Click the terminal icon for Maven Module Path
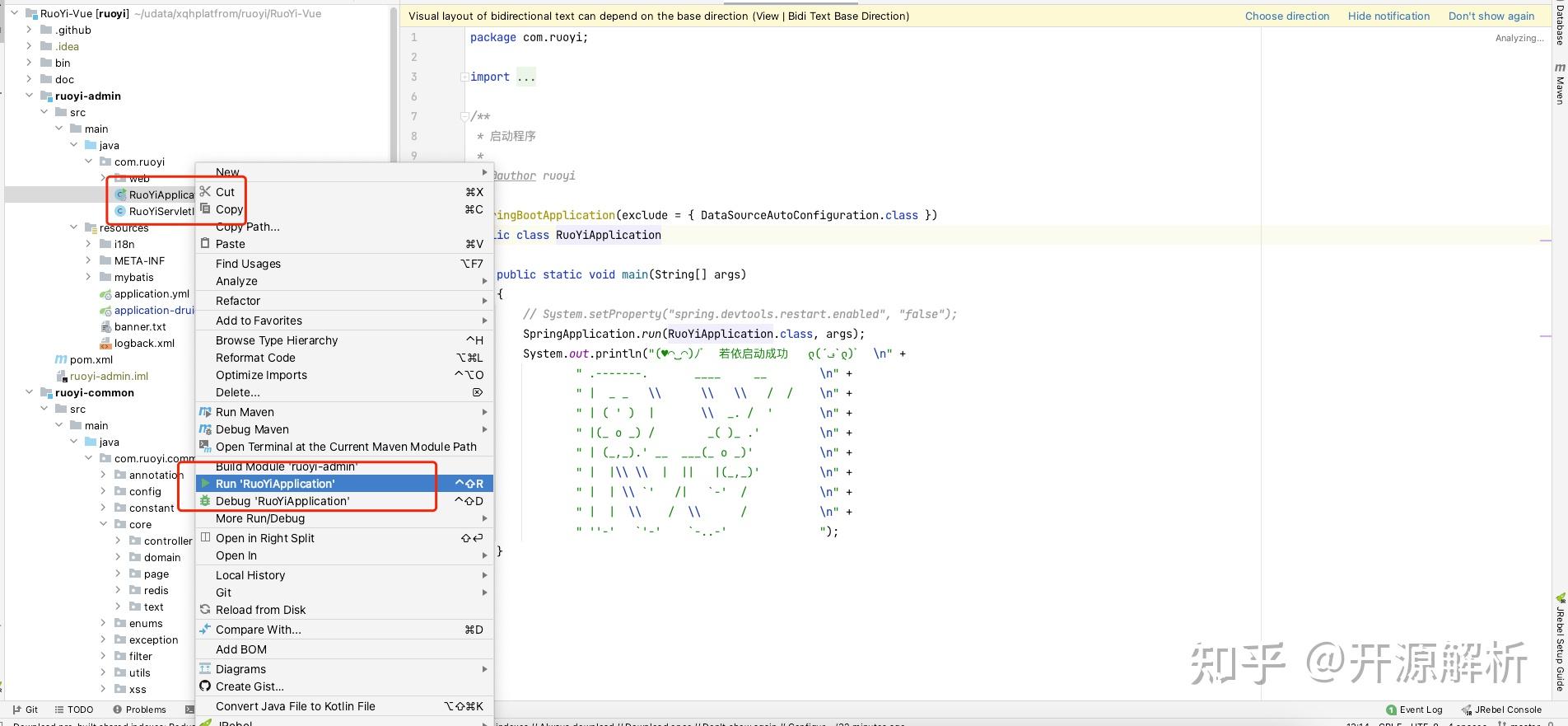Image resolution: width=1568 pixels, height=726 pixels. [x=205, y=446]
